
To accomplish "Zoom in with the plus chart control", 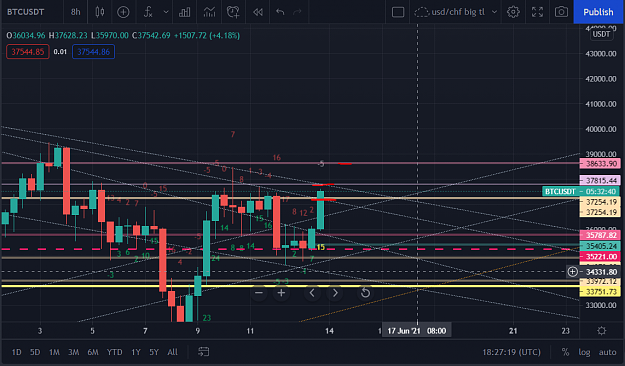I will coord(281,293).
